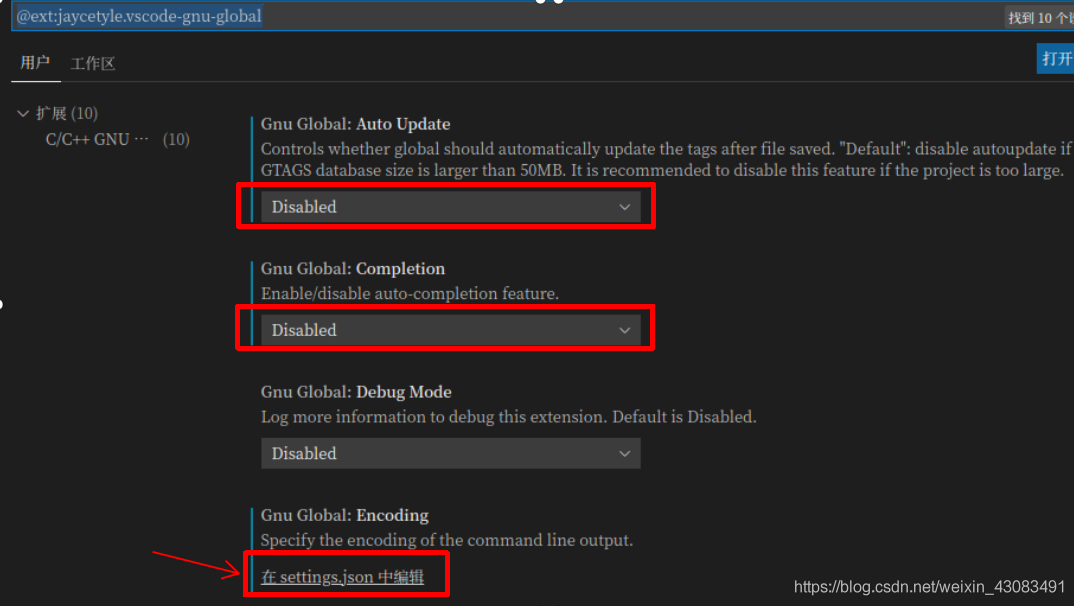
Task: Click the Log more information description text
Action: [508, 417]
